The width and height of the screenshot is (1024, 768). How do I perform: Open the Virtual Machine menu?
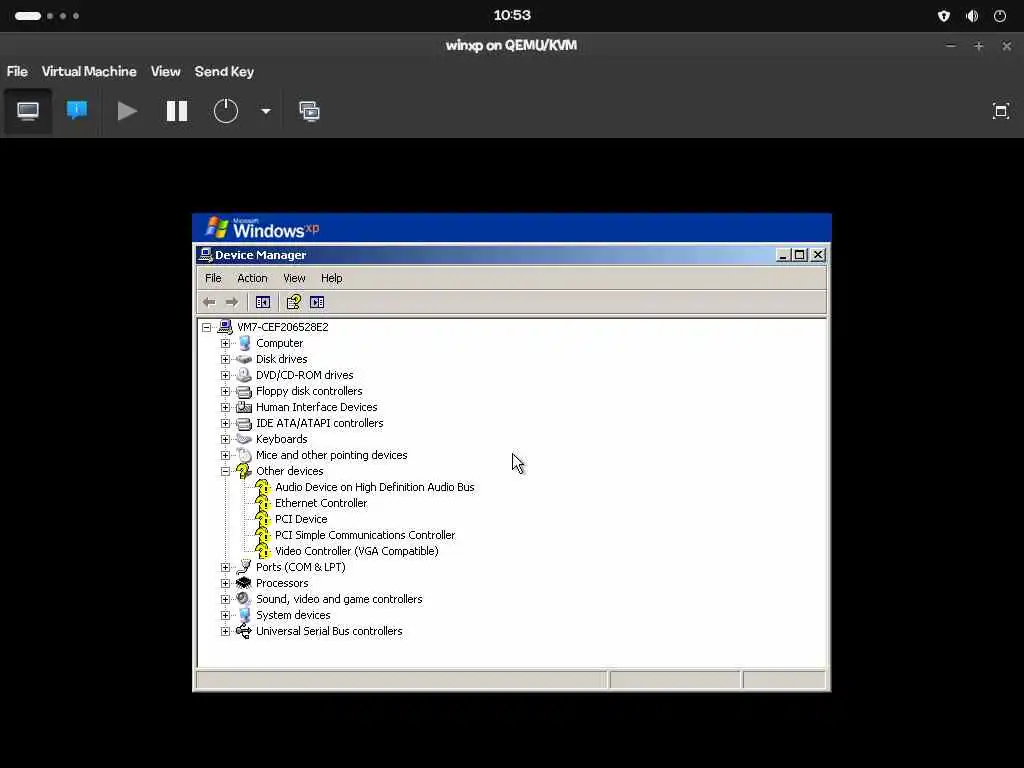[89, 71]
